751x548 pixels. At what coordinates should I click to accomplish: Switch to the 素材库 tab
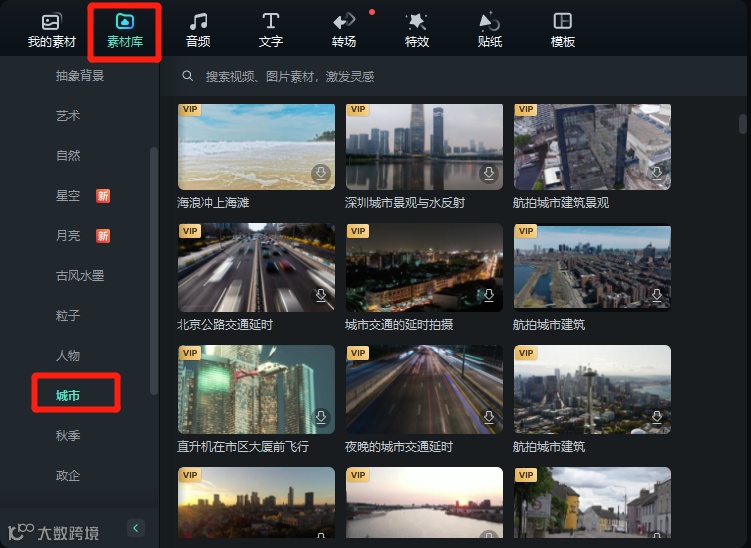pos(125,31)
